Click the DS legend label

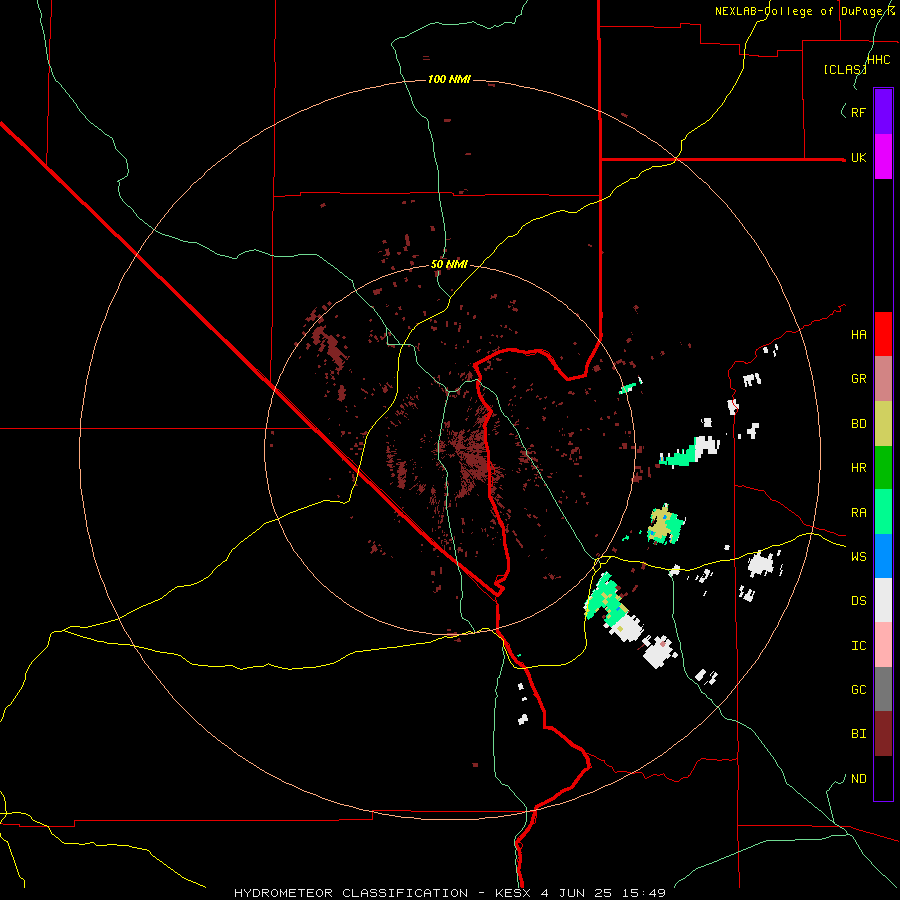click(x=858, y=600)
